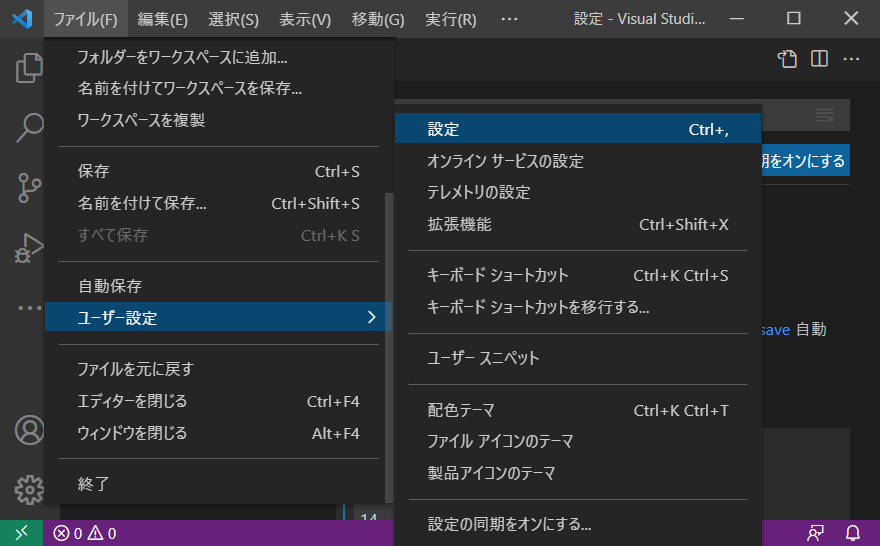Open テレメトリの設定
The width and height of the screenshot is (880, 546).
coord(578,192)
